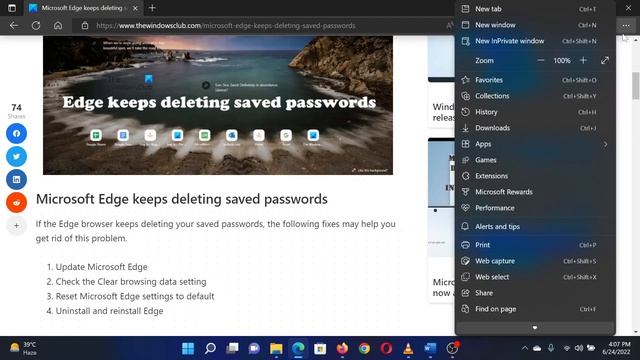
Task: Increase zoom with the plus button
Action: click(x=583, y=60)
